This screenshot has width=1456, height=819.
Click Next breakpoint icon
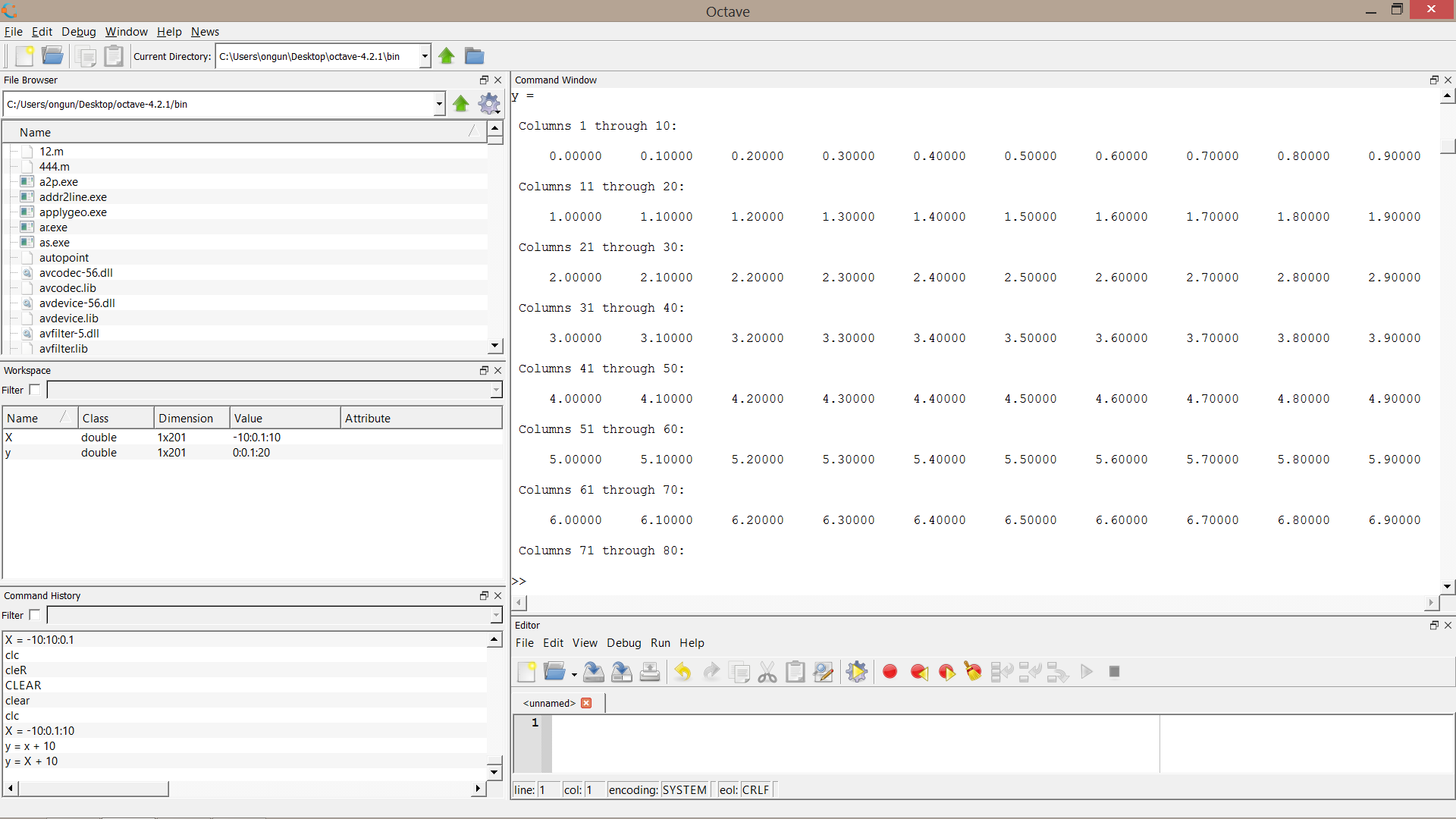click(946, 672)
